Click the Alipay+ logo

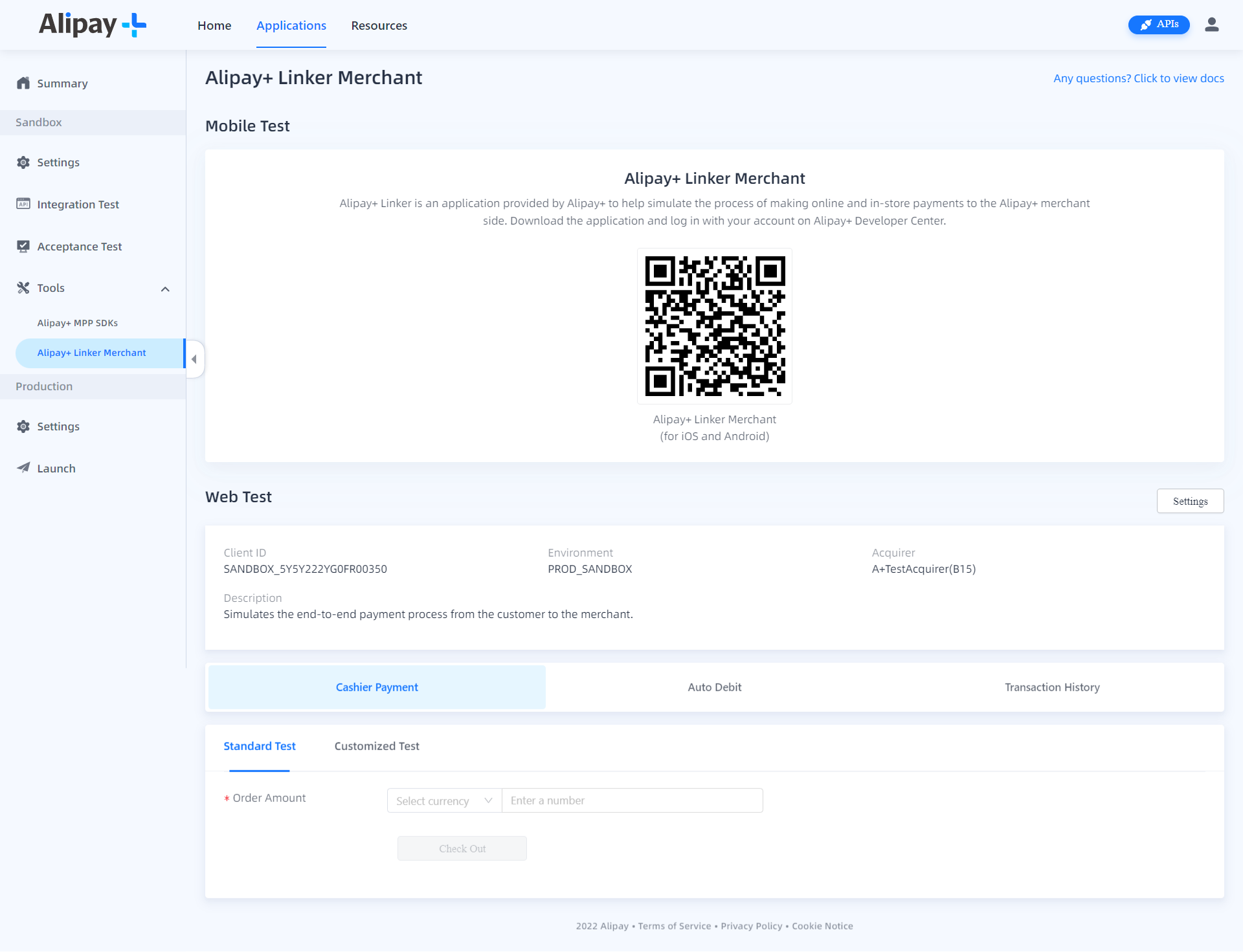coord(91,25)
